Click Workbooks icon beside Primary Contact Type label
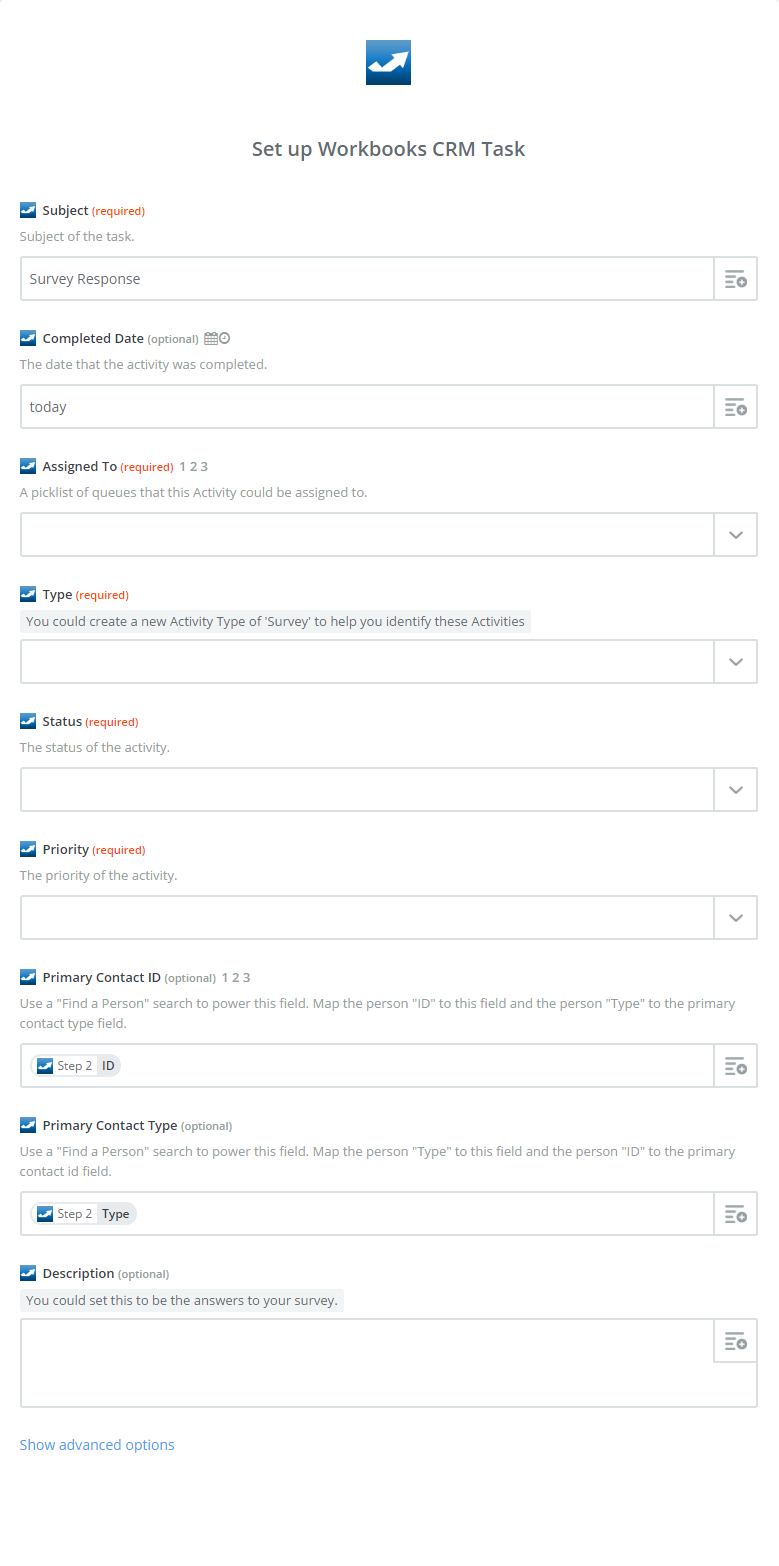This screenshot has width=779, height=1566. click(x=28, y=1126)
